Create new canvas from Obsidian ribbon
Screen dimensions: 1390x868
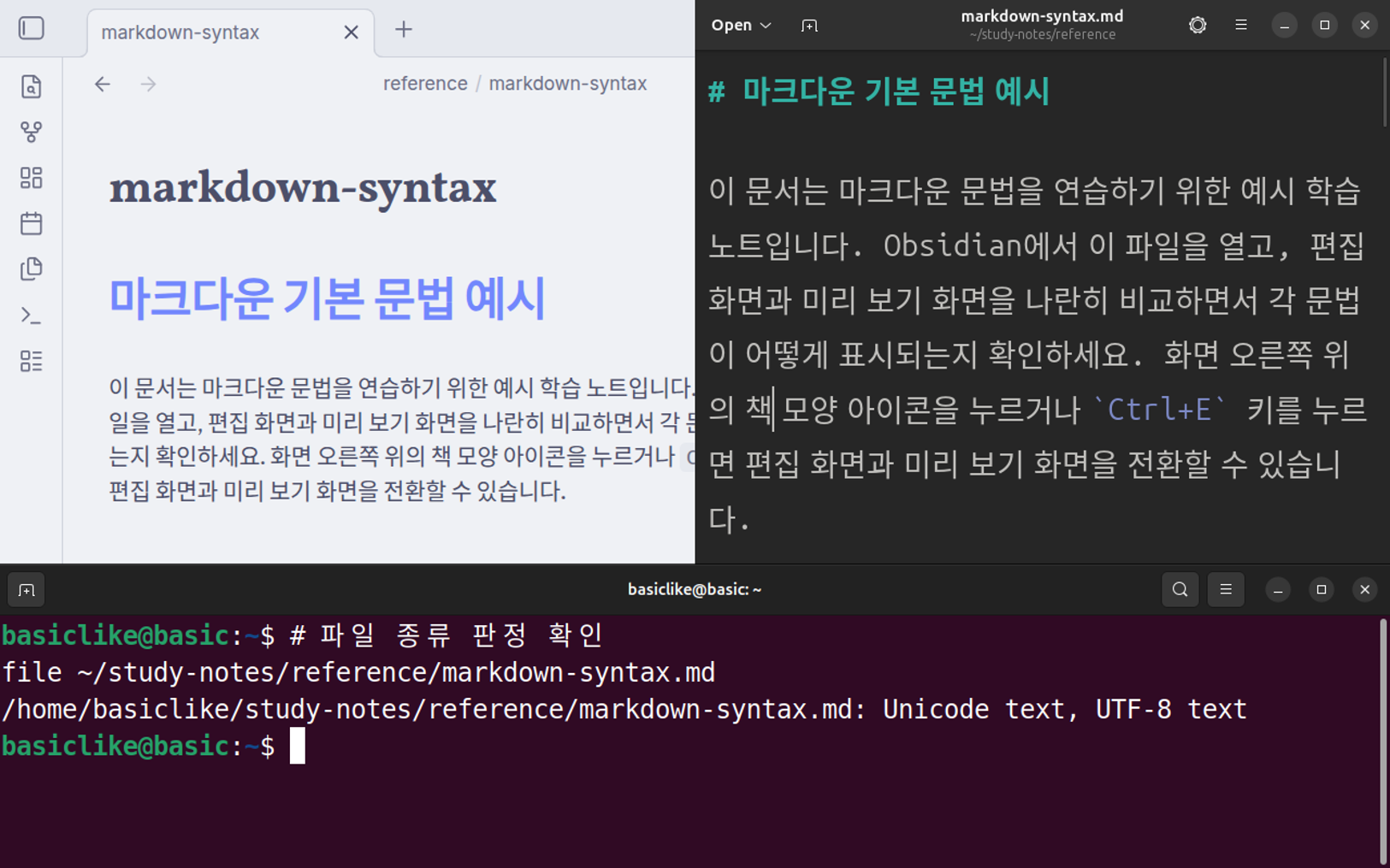point(32,178)
